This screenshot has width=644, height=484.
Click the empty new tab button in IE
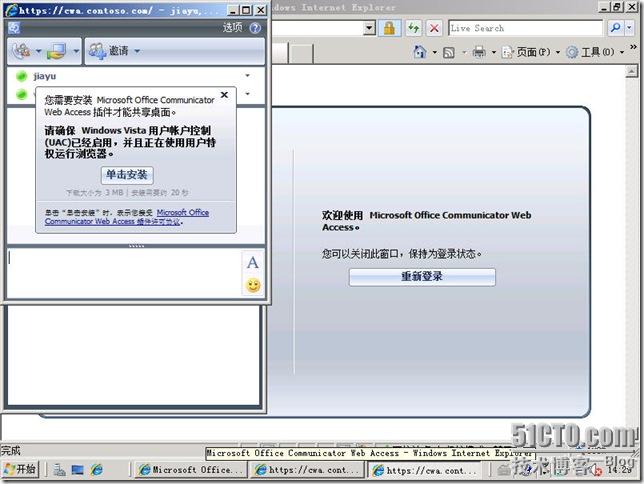301,53
